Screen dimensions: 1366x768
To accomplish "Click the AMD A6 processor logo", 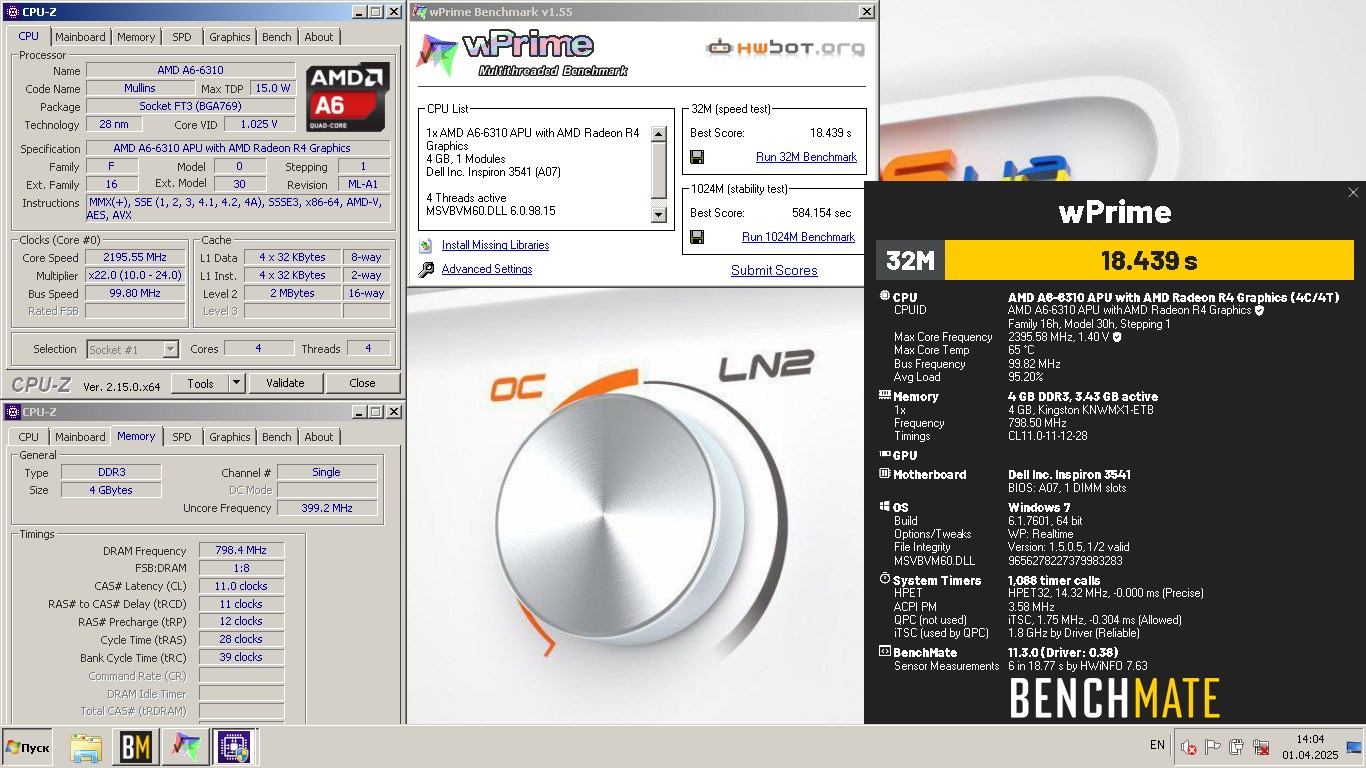I will pos(347,97).
